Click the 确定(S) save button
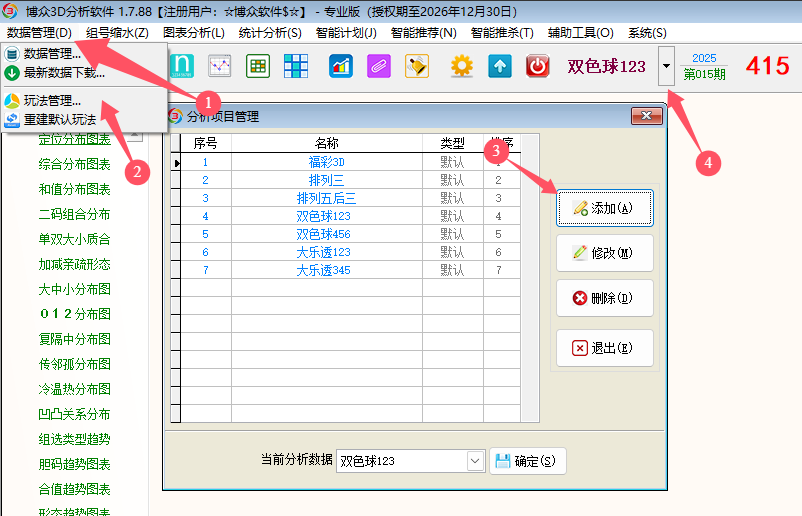This screenshot has width=802, height=516. tap(528, 461)
